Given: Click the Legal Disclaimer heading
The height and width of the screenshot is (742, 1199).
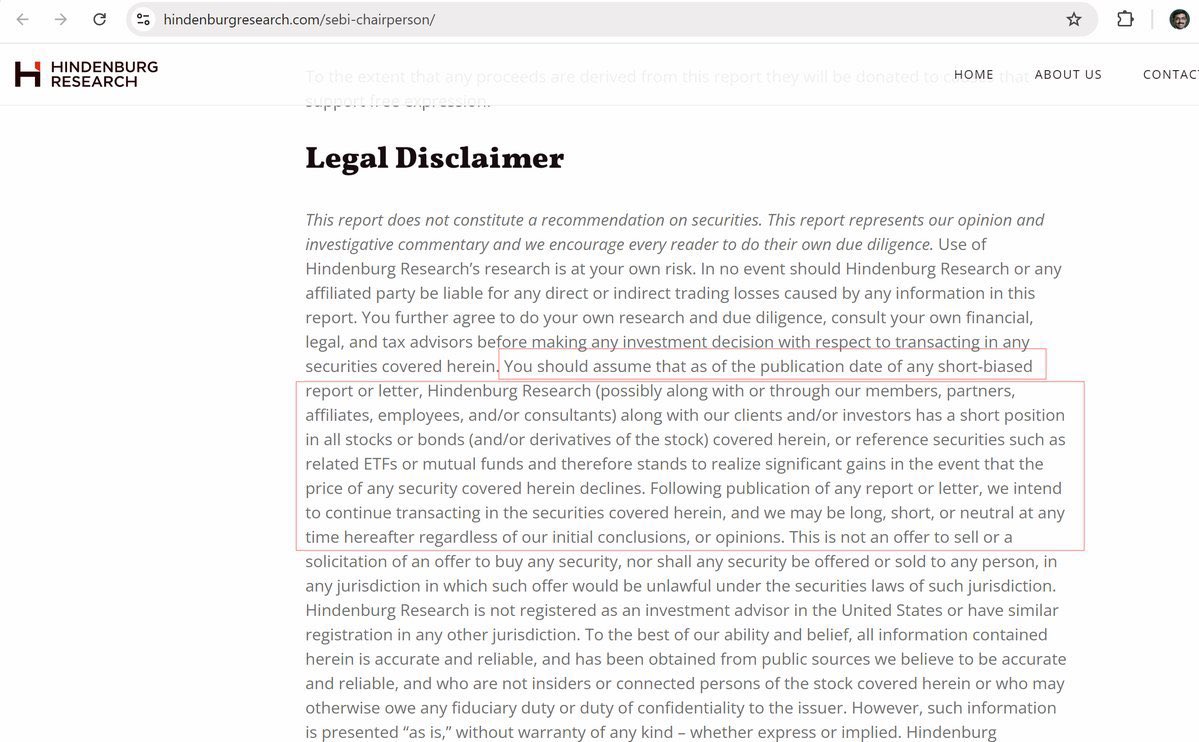Looking at the screenshot, I should 434,158.
